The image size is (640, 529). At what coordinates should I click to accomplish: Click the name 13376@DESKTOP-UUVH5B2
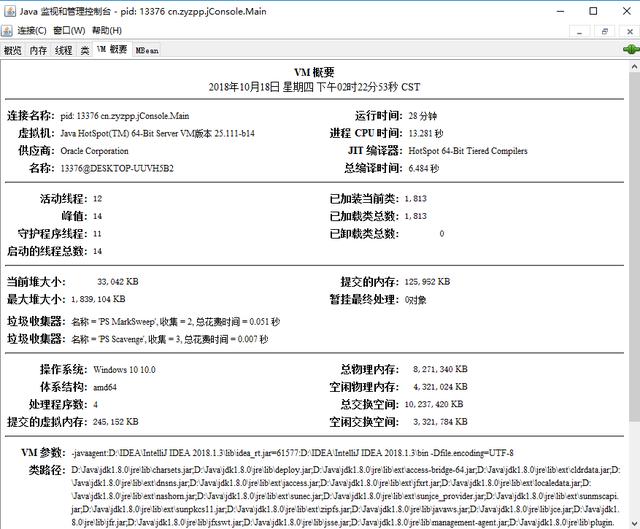[x=117, y=169]
